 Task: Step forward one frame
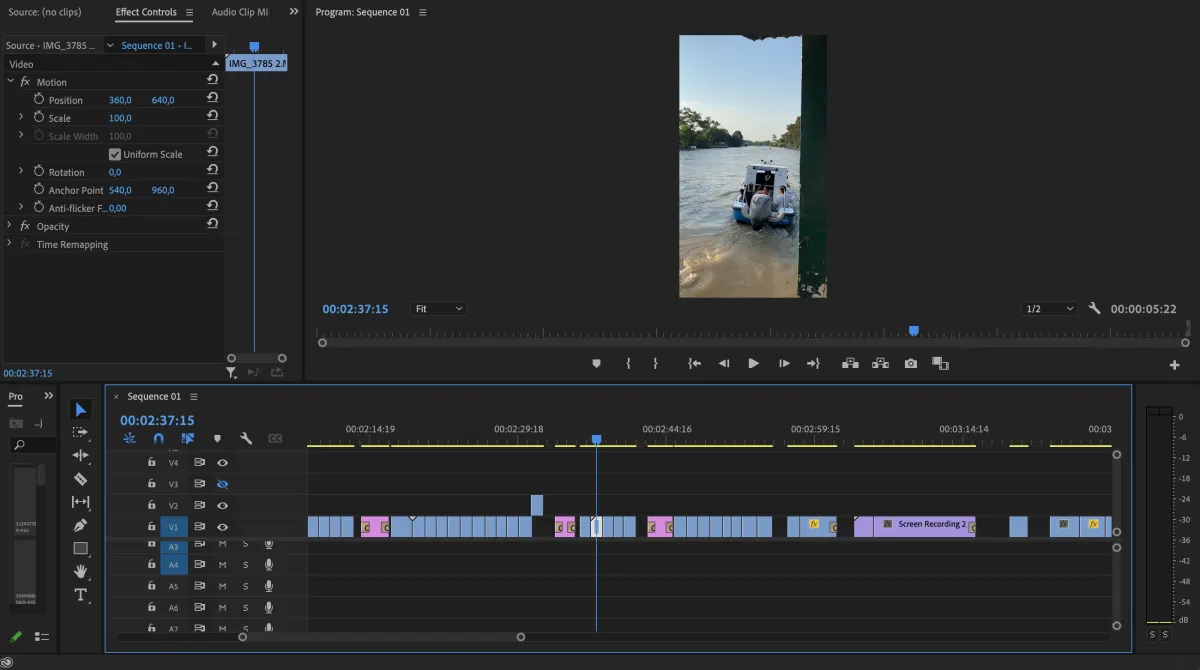point(784,364)
